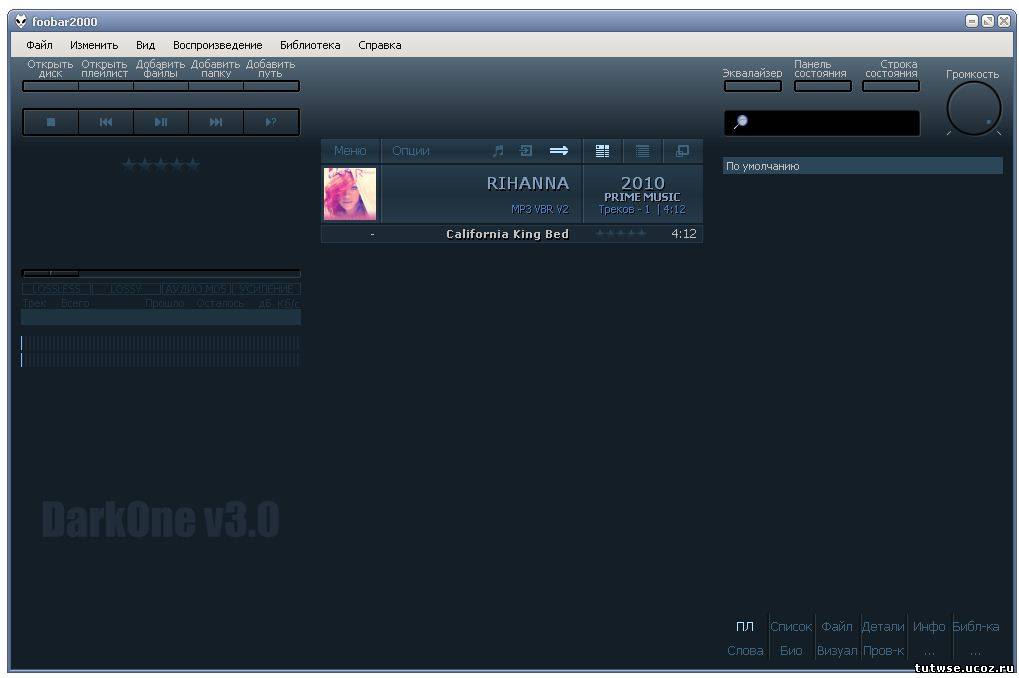Screen dimensions: 1019x678
Task: Click the Громкость volume knob
Action: click(973, 108)
